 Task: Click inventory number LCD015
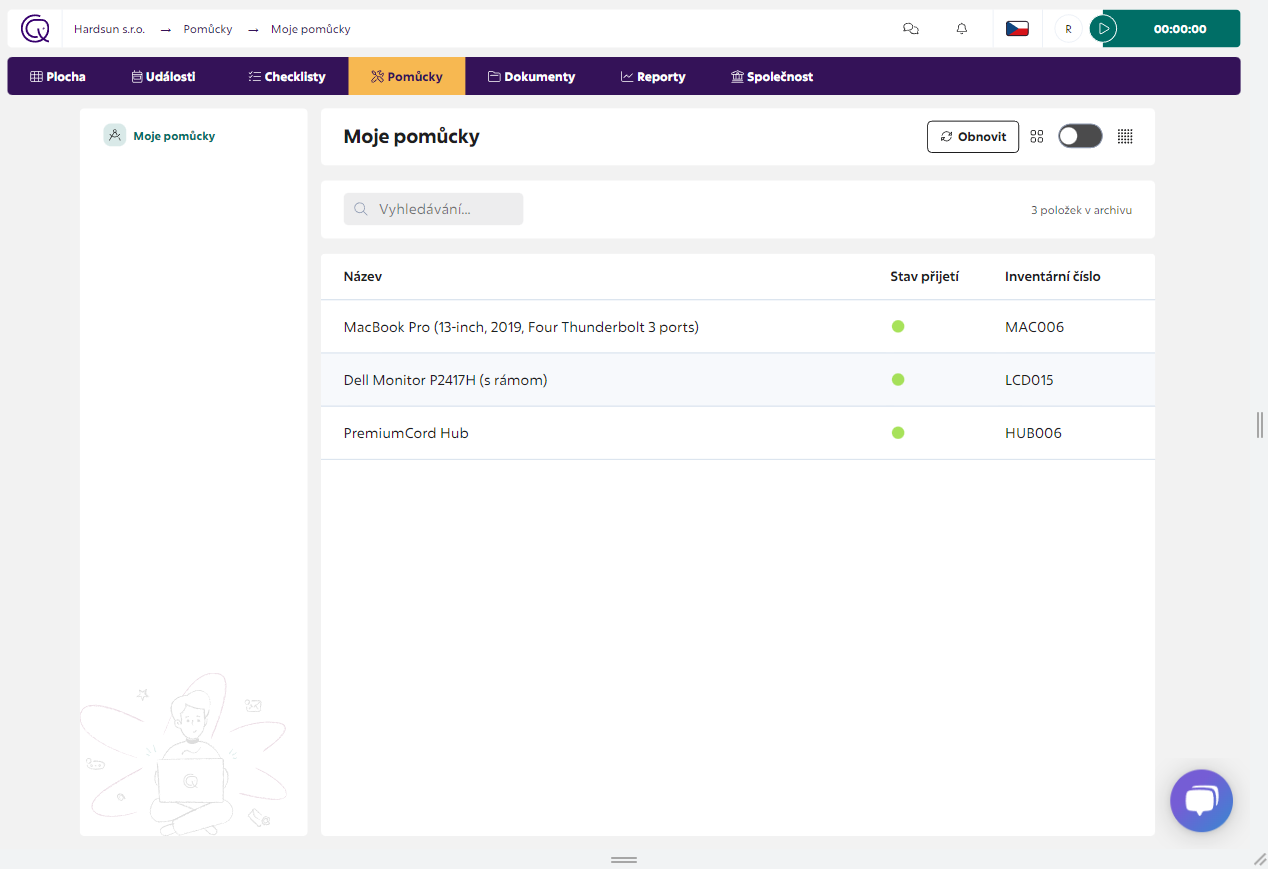(1029, 380)
